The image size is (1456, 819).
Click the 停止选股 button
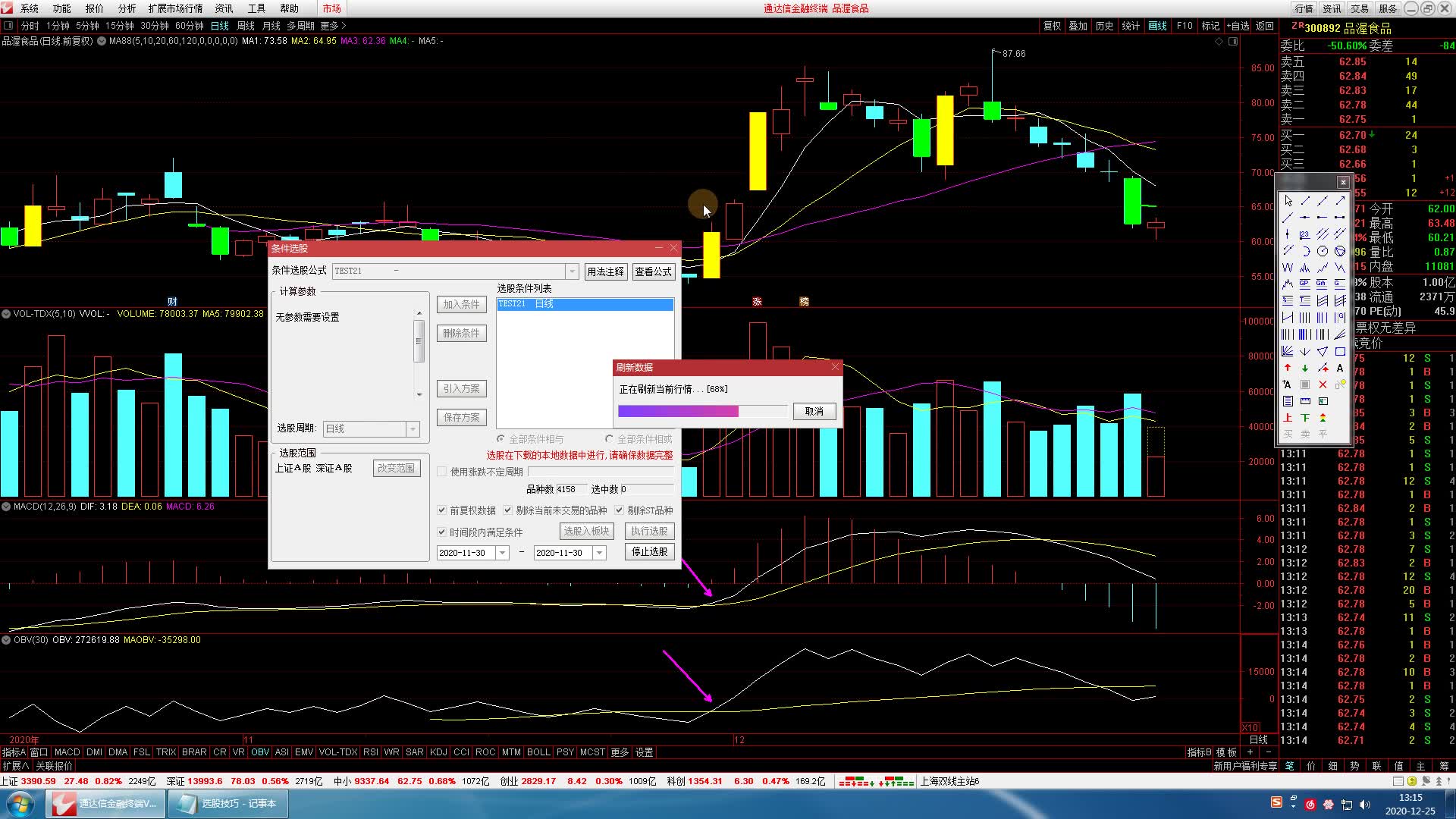(x=649, y=551)
